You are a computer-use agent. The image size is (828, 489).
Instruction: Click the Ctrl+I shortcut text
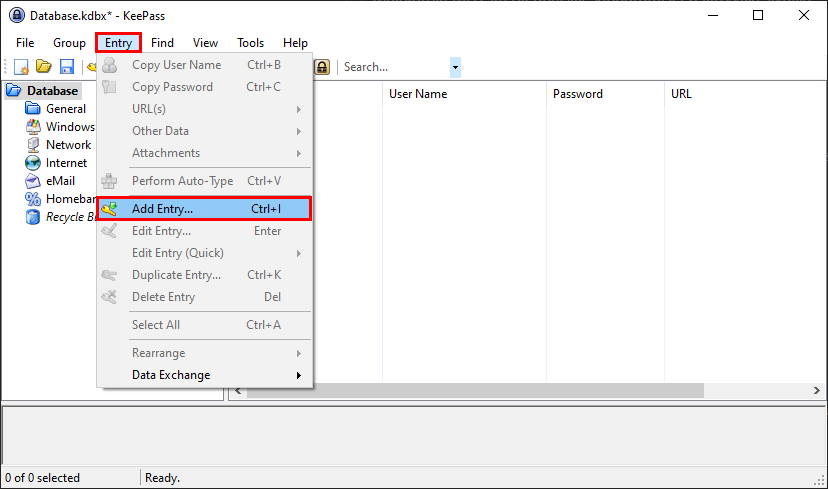(266, 209)
